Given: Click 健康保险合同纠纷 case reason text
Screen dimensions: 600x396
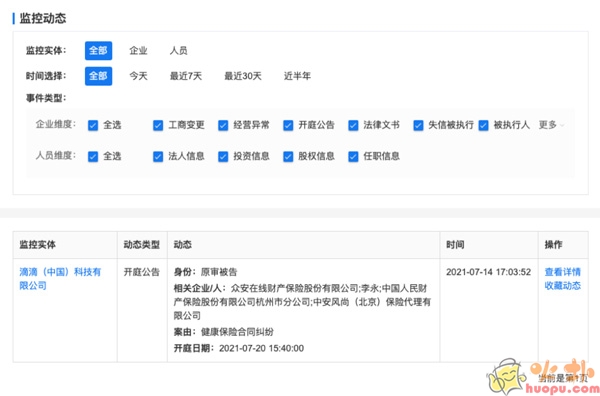Looking at the screenshot, I should (237, 332).
